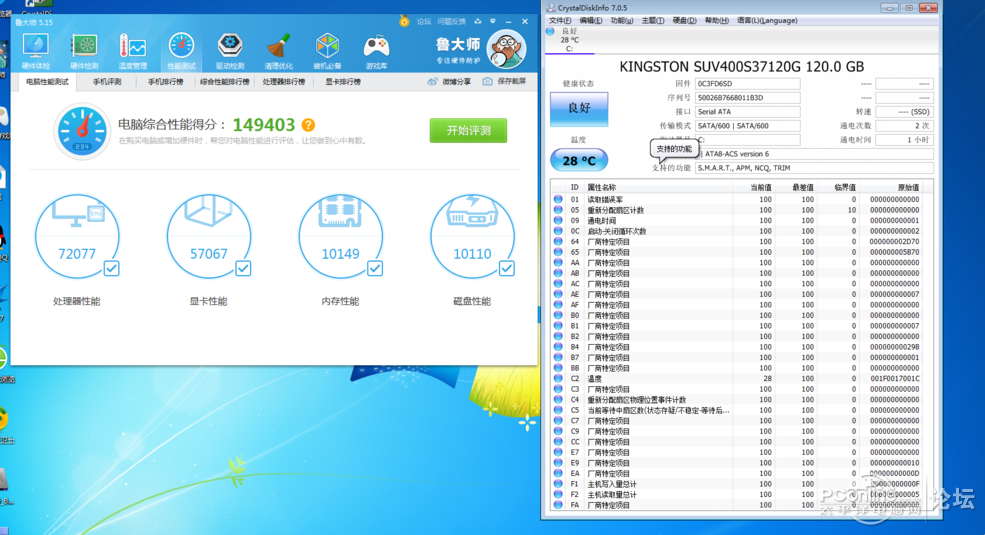The image size is (985, 535).
Task: Uncheck the 内存性能 test checkbox
Action: coord(375,269)
